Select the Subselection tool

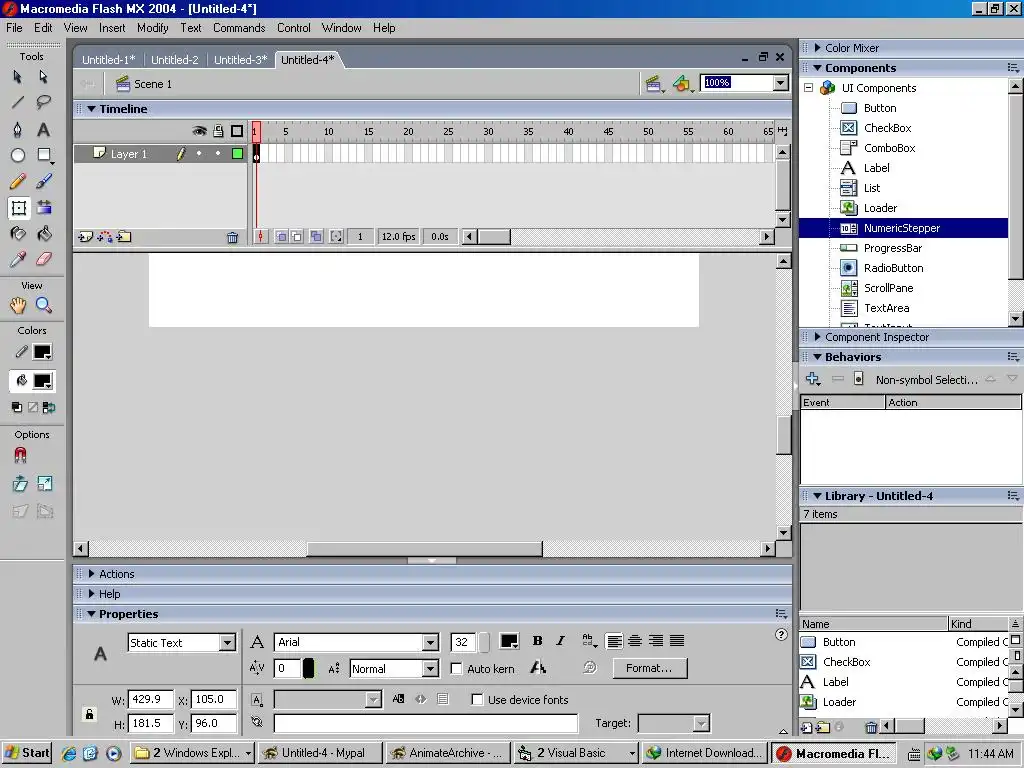point(44,76)
